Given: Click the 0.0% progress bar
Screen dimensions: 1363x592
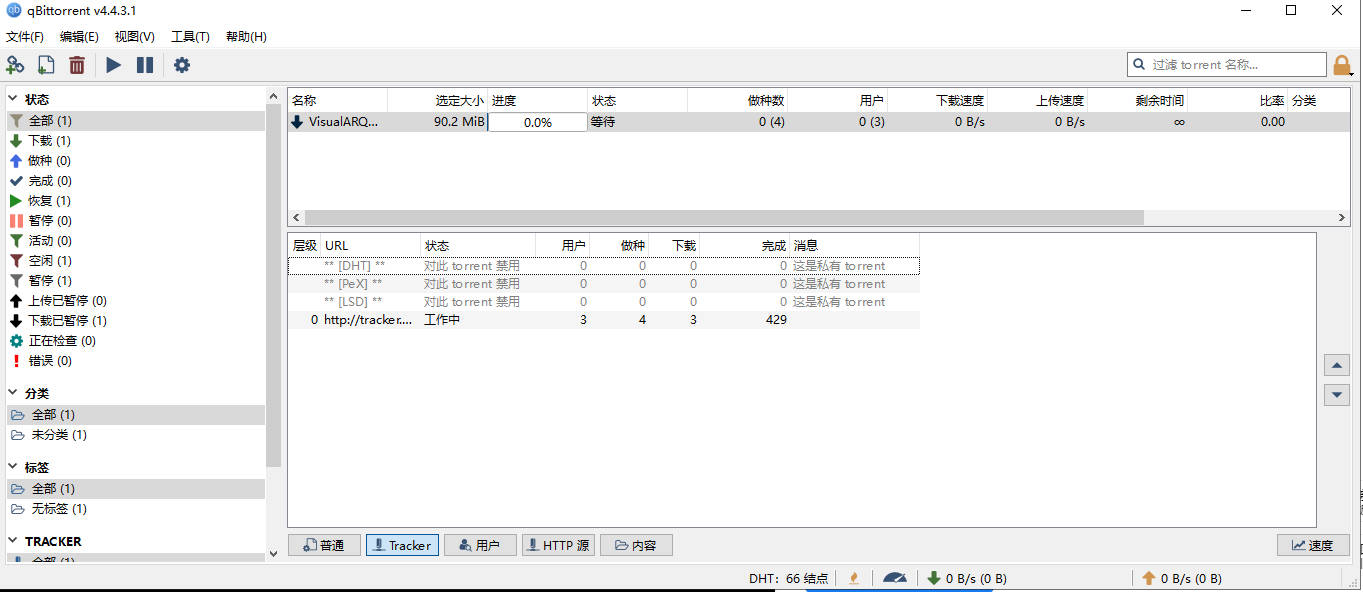Looking at the screenshot, I should (x=537, y=122).
